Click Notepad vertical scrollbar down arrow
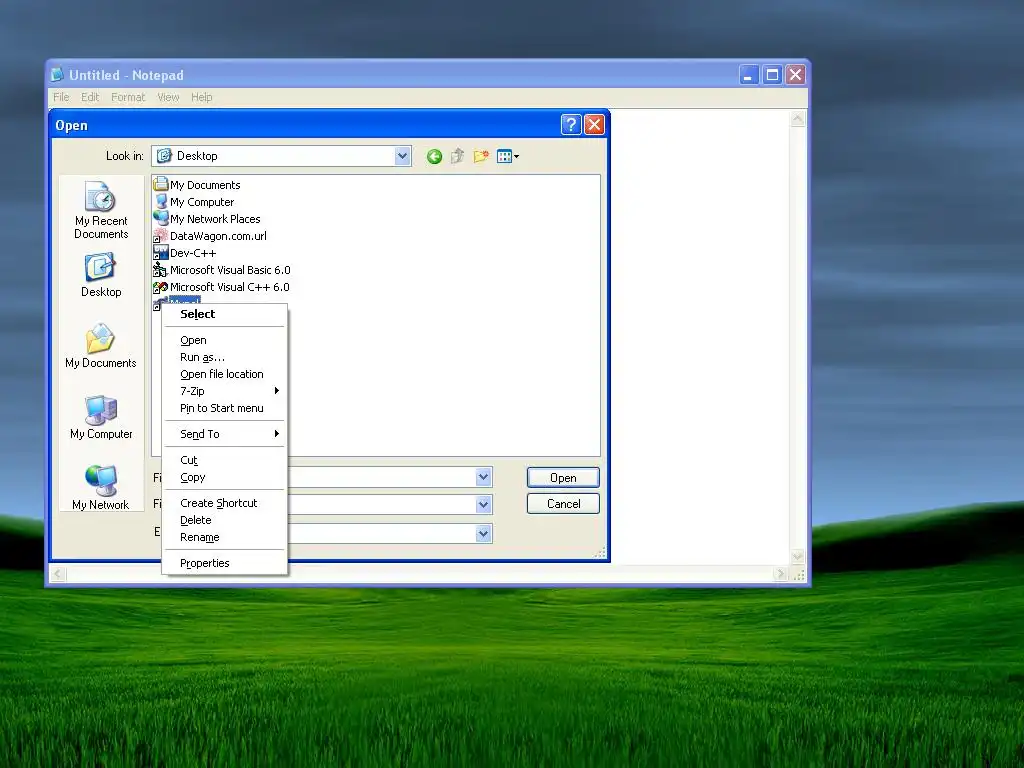This screenshot has width=1024, height=768. point(797,557)
